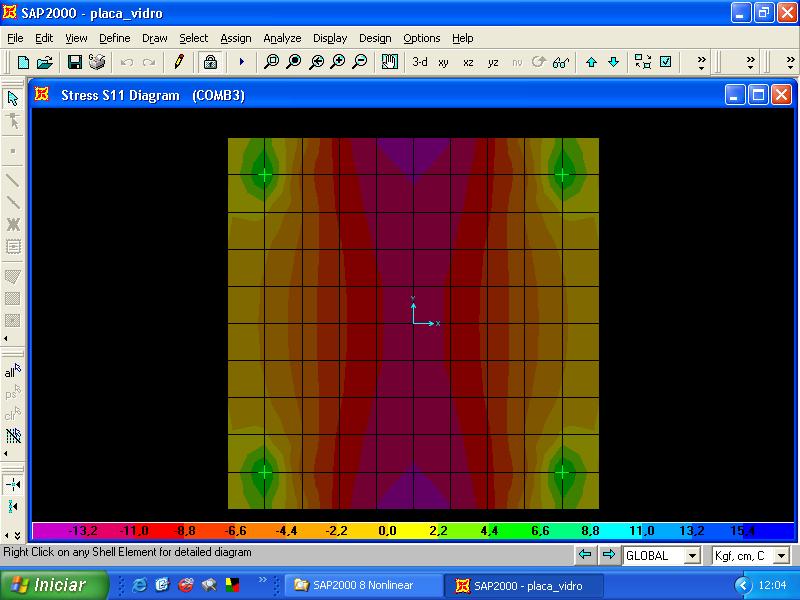Click SAP2000 - placa_vidro taskbar button
This screenshot has height=600, width=800.
526,586
